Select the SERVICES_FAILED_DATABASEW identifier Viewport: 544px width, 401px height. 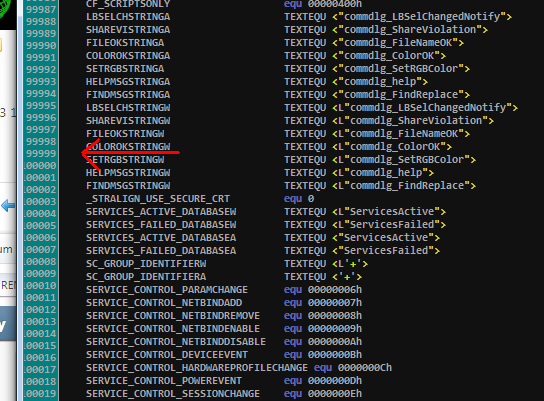coord(161,225)
